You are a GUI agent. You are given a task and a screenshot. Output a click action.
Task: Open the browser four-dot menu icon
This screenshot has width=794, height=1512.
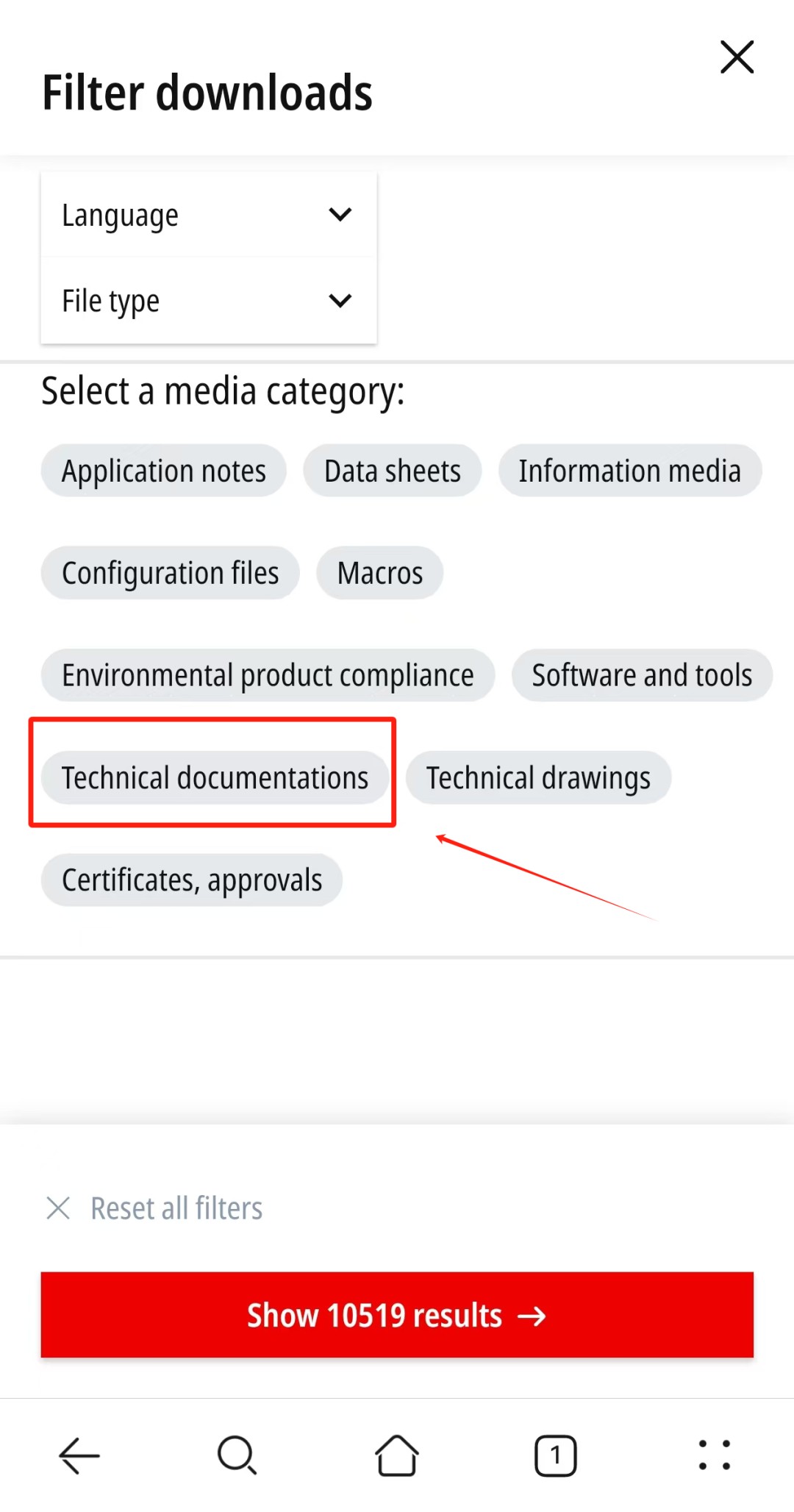point(714,1455)
